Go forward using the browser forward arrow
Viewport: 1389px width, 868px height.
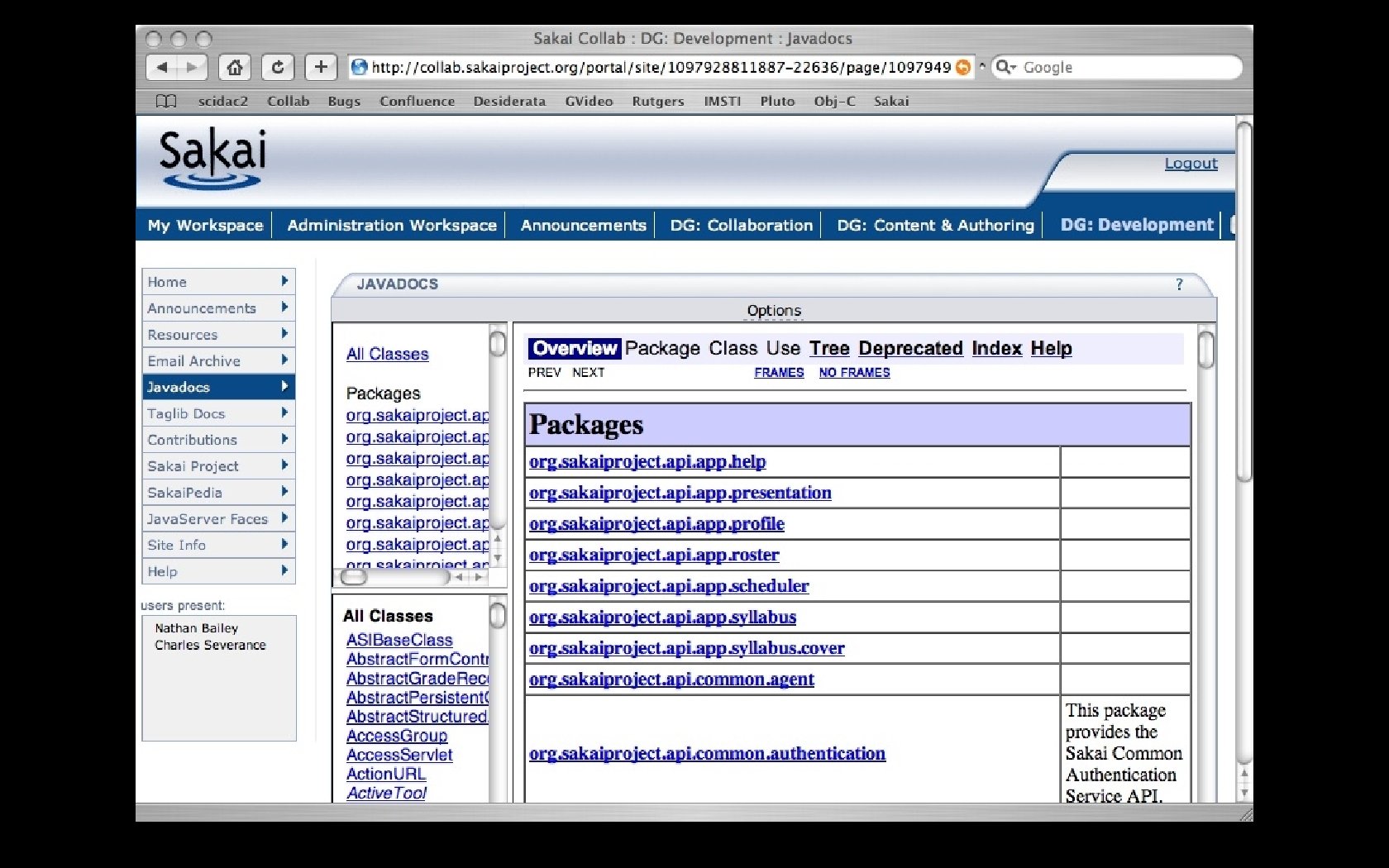point(193,67)
